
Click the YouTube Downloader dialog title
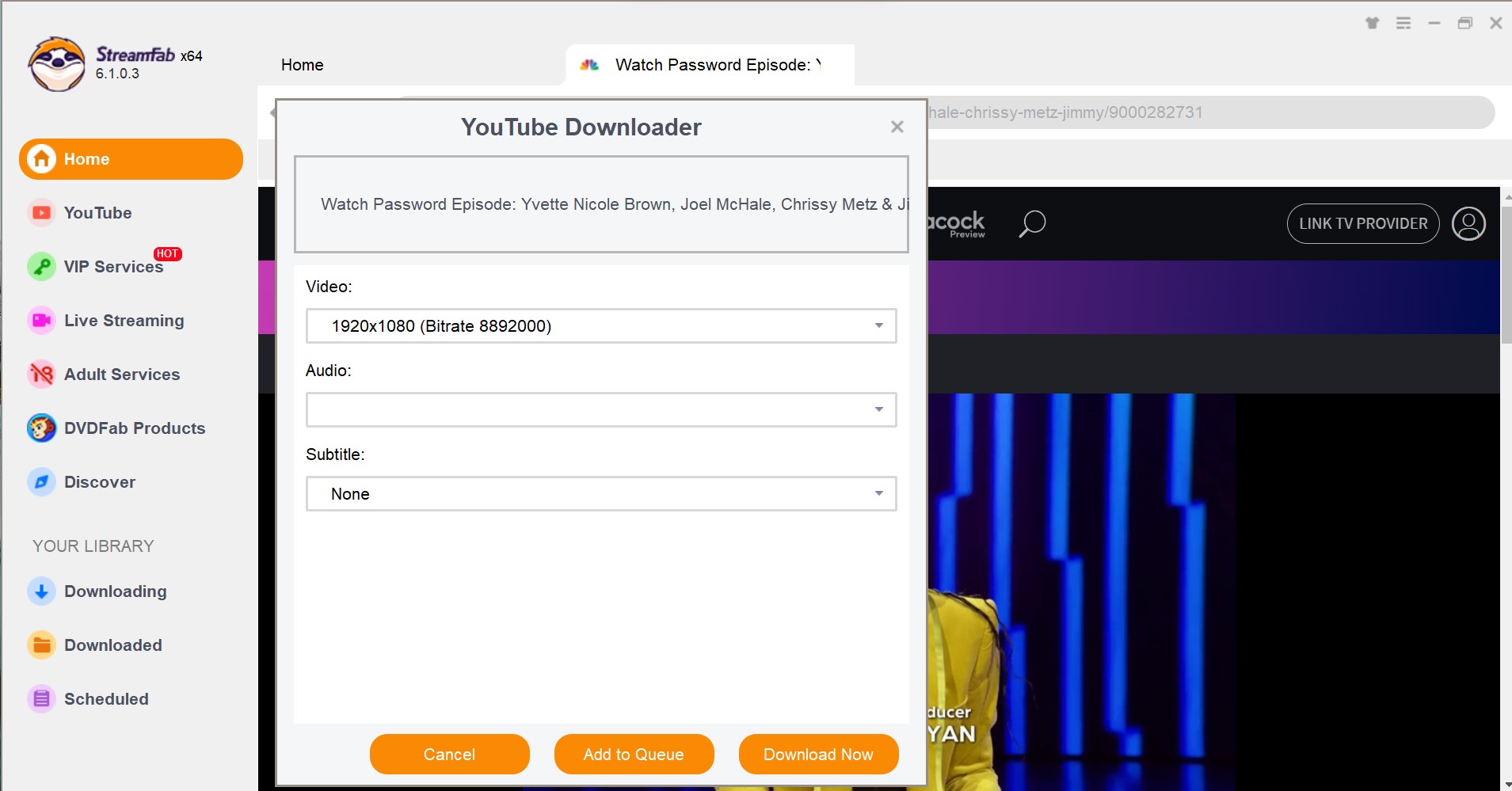[581, 127]
